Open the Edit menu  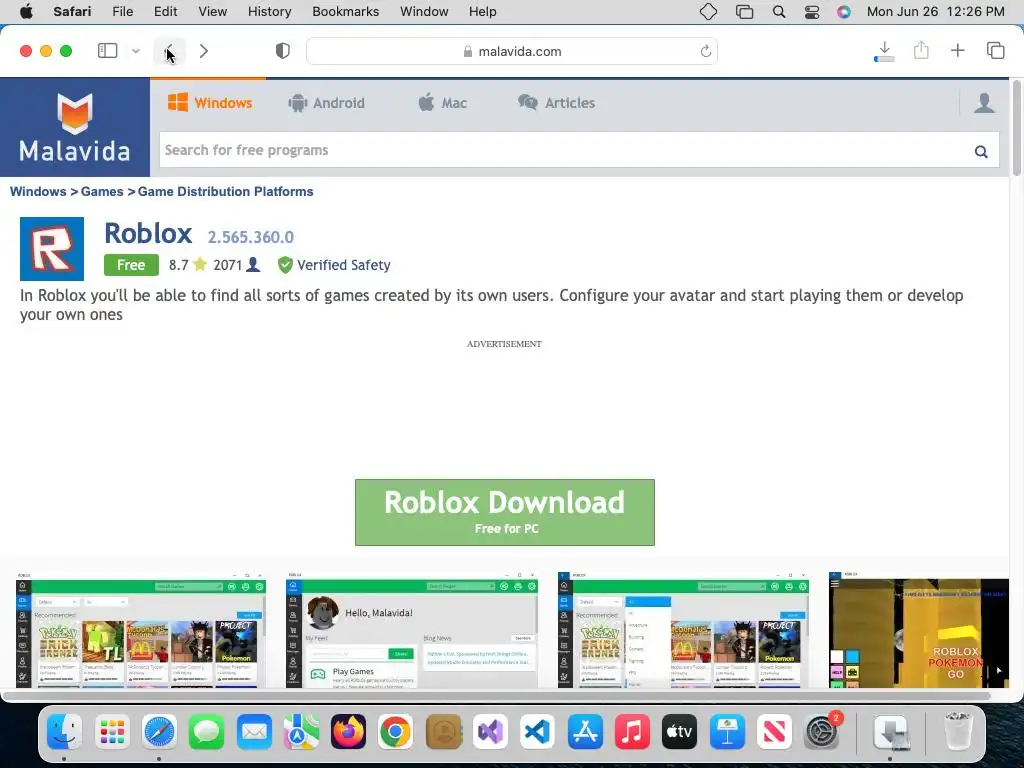click(165, 11)
